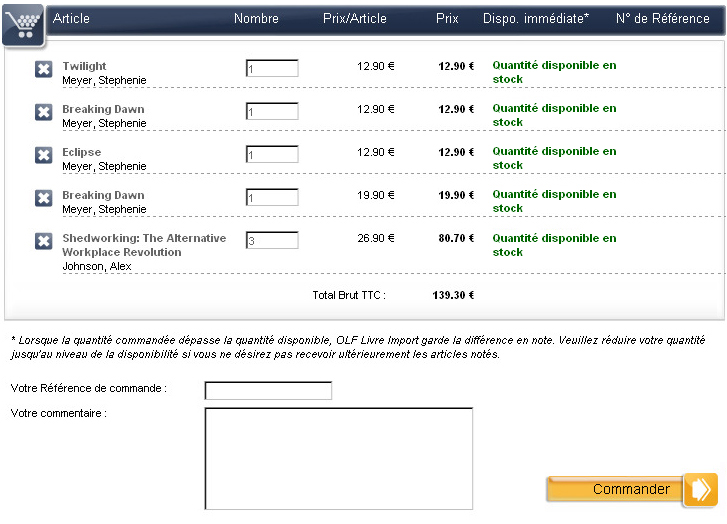Image resolution: width=727 pixels, height=524 pixels.
Task: Click stock availability text for Shedworking
Action: [x=554, y=245]
